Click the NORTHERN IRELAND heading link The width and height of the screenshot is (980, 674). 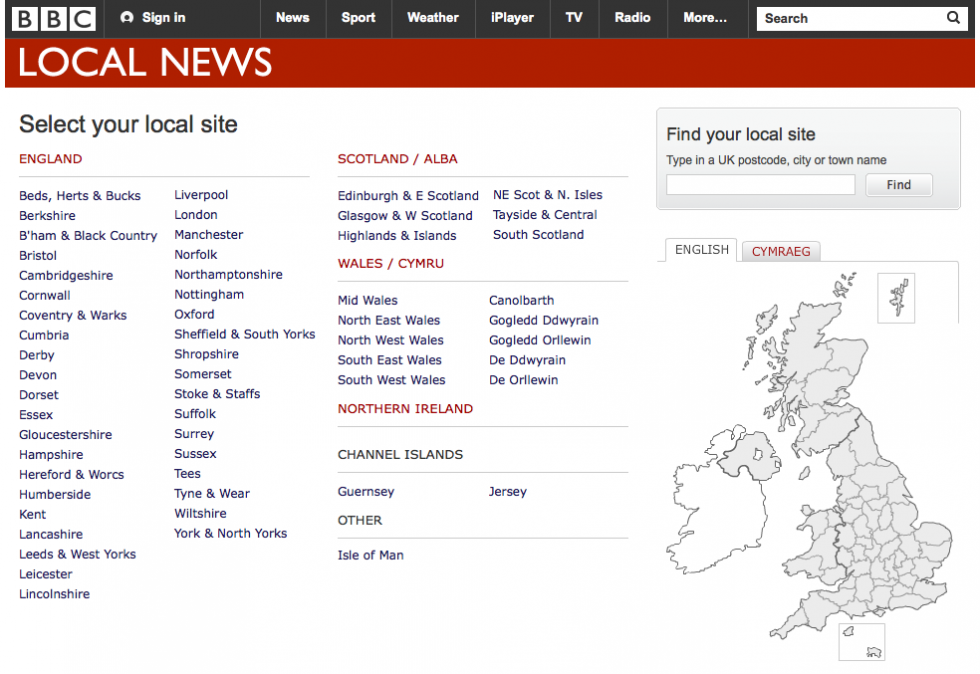(x=405, y=409)
